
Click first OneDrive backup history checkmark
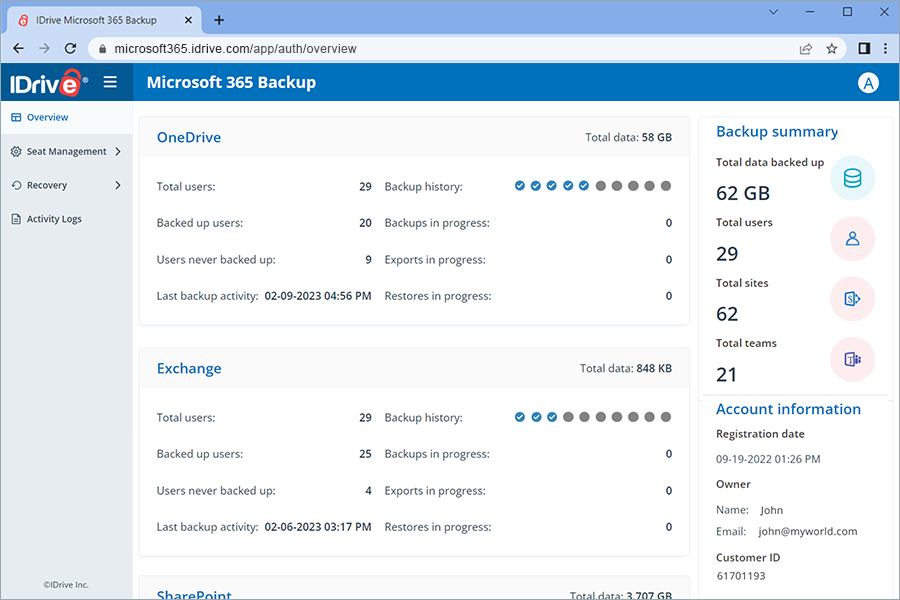click(519, 185)
